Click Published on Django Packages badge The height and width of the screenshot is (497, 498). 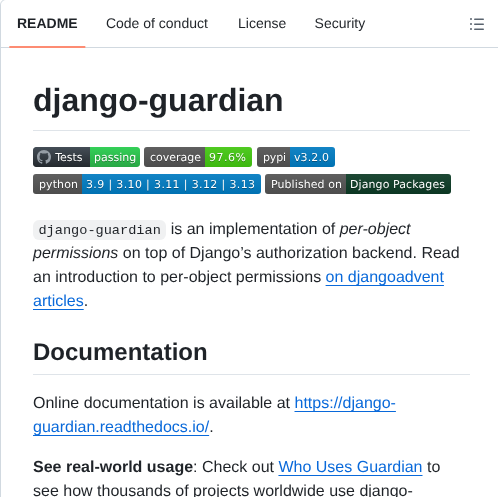(x=358, y=184)
